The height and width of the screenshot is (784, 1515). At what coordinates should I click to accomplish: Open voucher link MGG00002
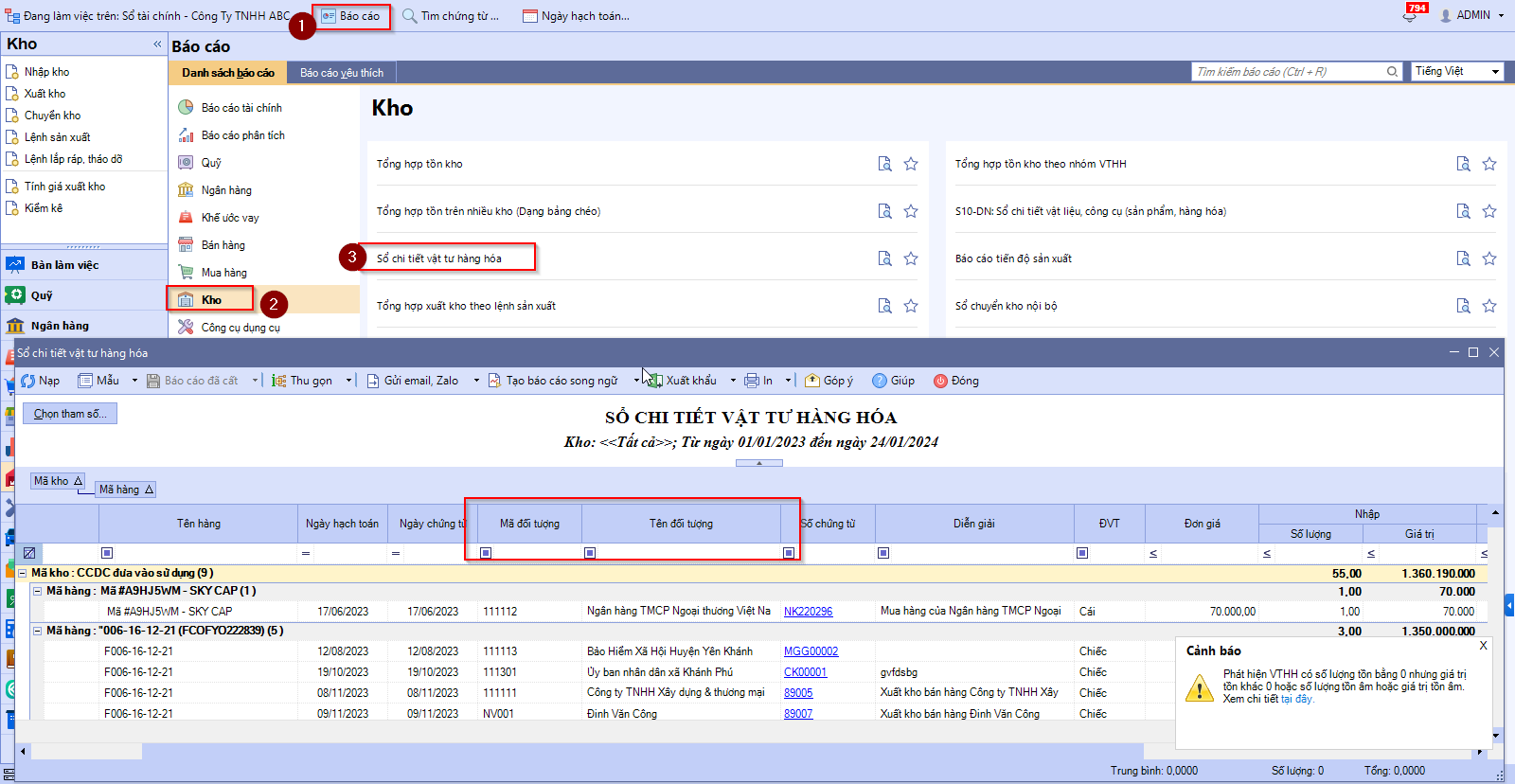tap(811, 651)
